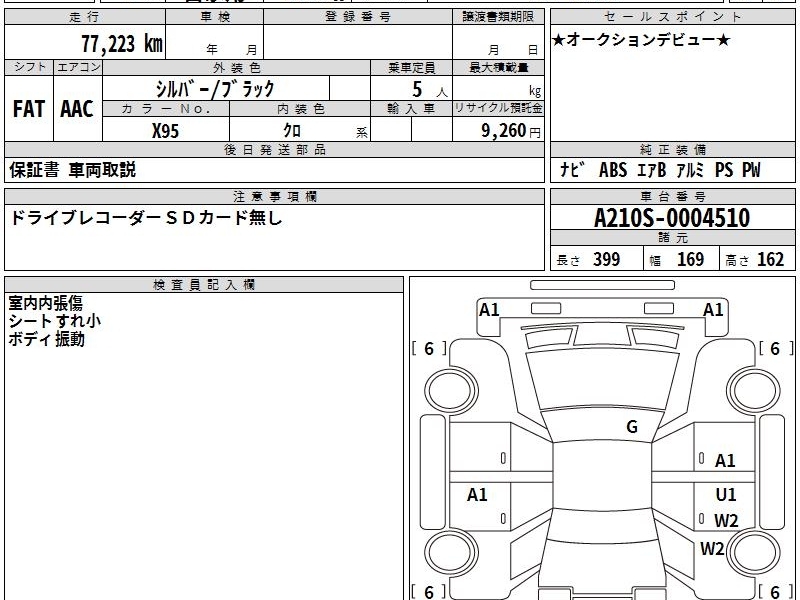Click the W2 mark directly below U1
The width and height of the screenshot is (800, 600).
coord(726,521)
